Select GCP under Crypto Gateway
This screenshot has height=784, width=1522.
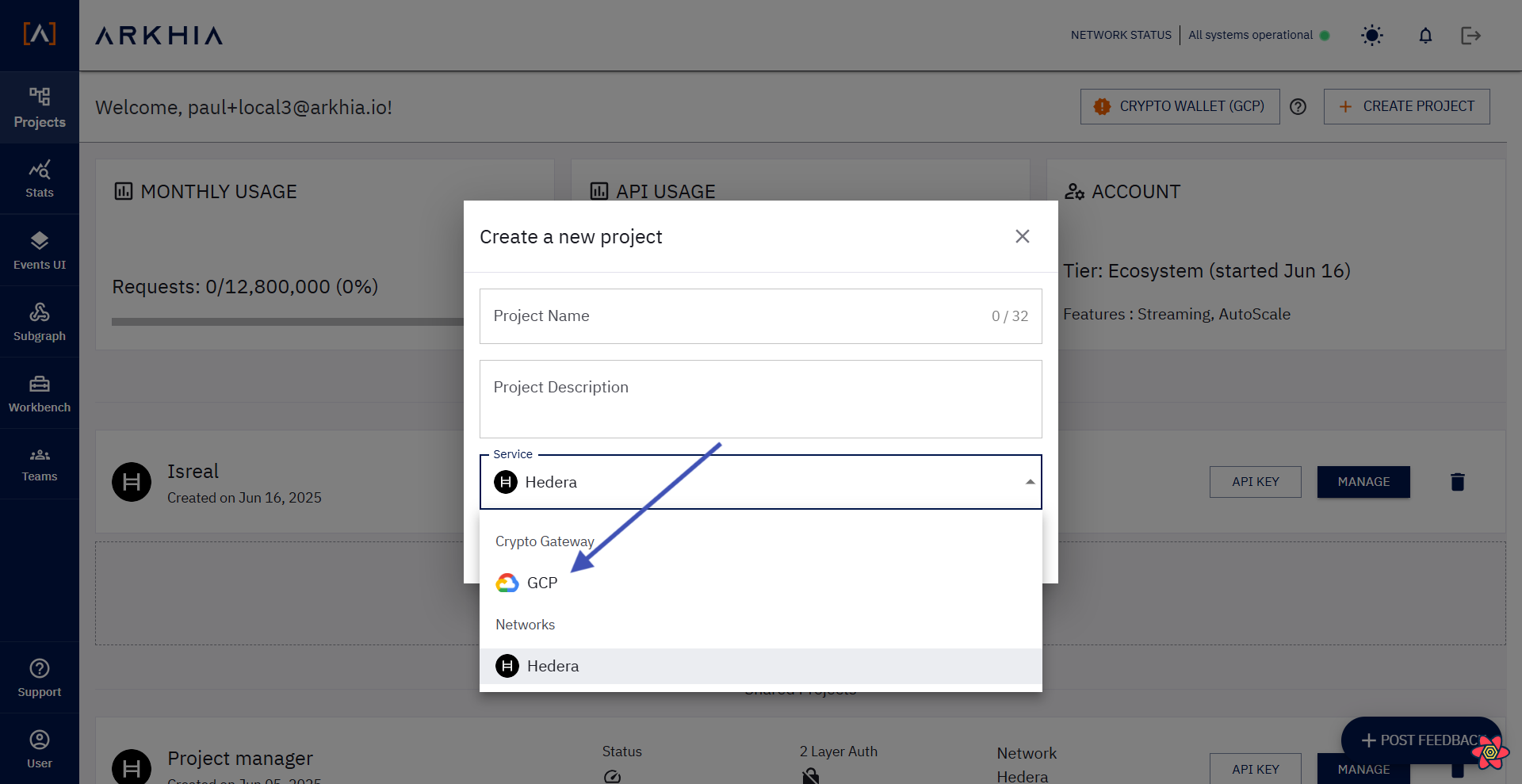[761, 583]
